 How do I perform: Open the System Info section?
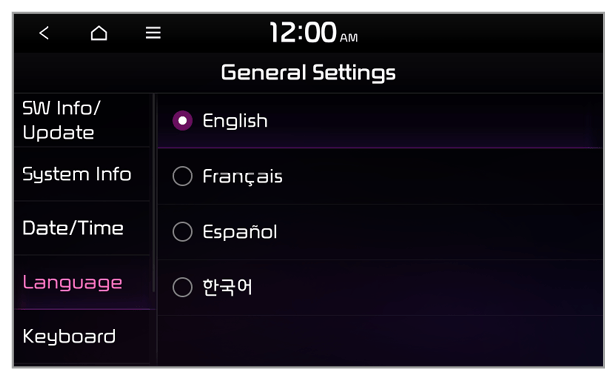(82, 174)
